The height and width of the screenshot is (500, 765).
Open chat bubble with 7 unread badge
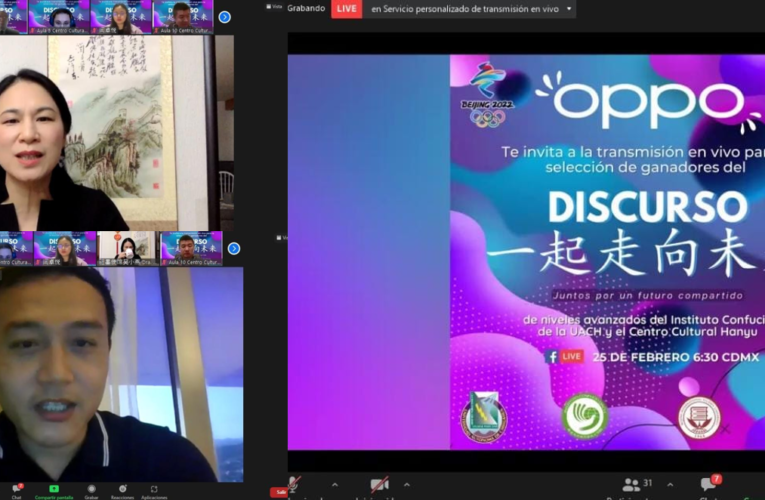[x=710, y=483]
